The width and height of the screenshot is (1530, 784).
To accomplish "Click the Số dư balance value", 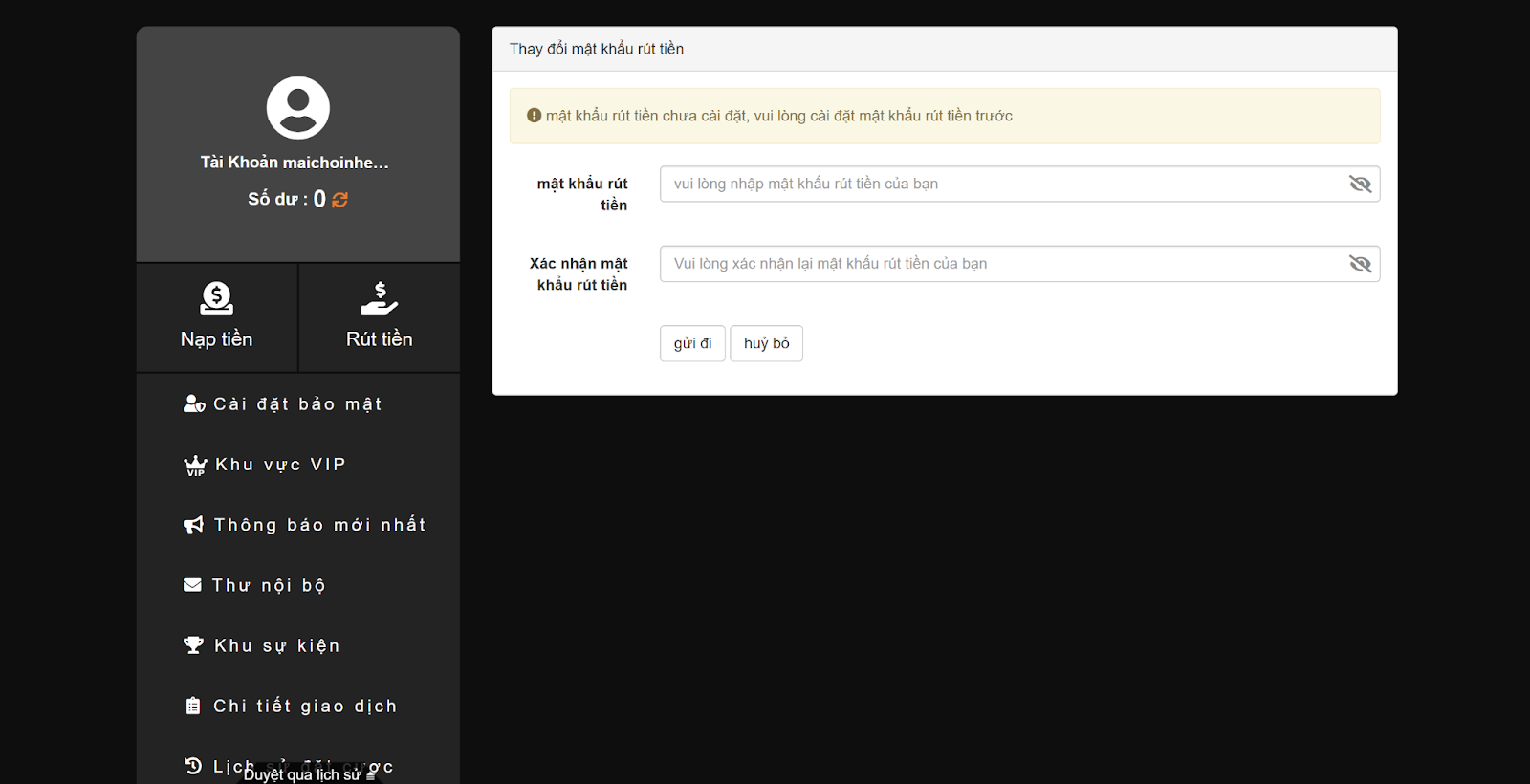I will coord(319,199).
